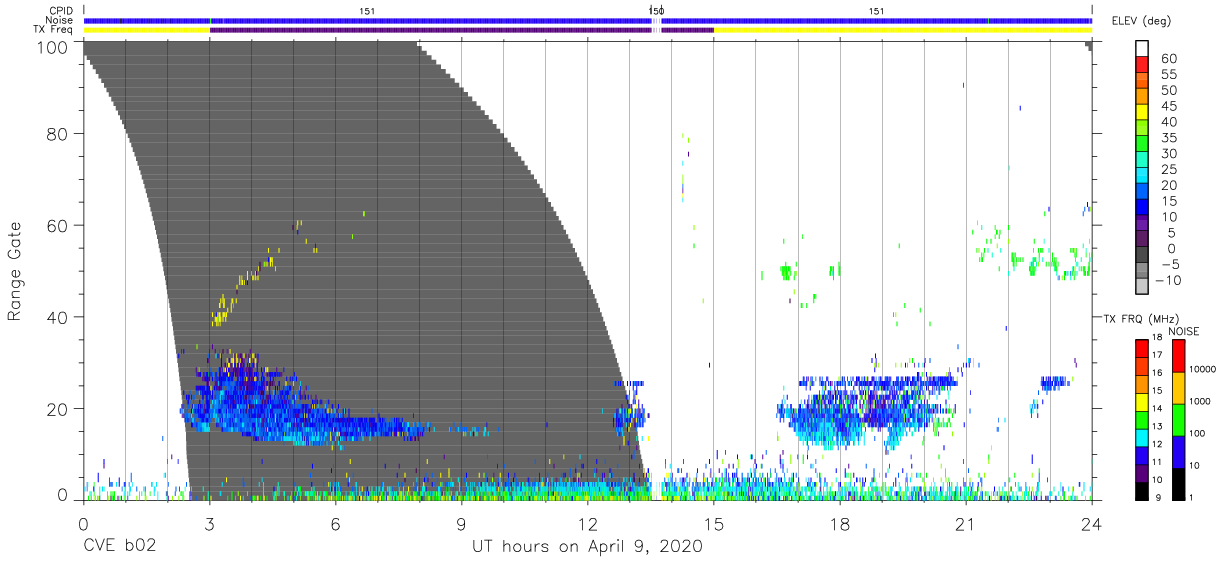Click the '25' value on the ELEV scale
1228x567 pixels.
coord(1168,170)
